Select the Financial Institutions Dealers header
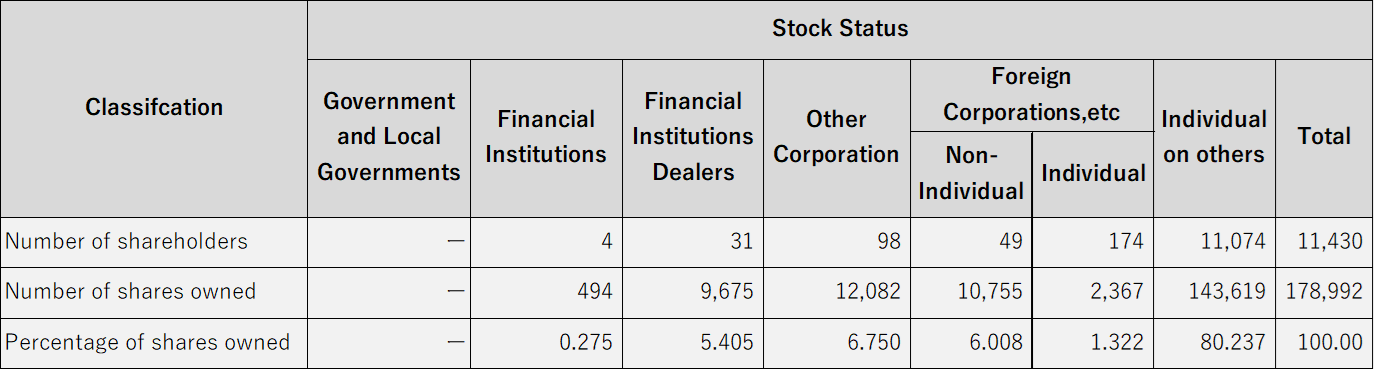Screen dimensions: 1374x370 (693, 138)
